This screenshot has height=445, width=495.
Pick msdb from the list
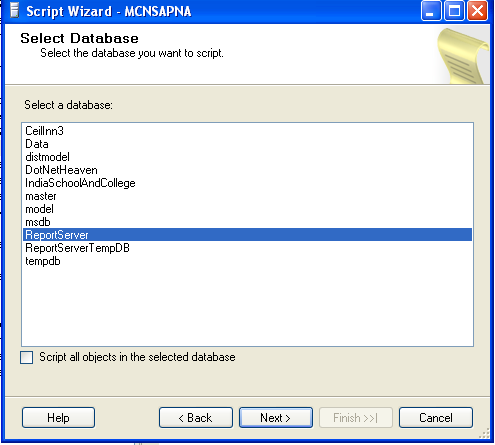247,222
